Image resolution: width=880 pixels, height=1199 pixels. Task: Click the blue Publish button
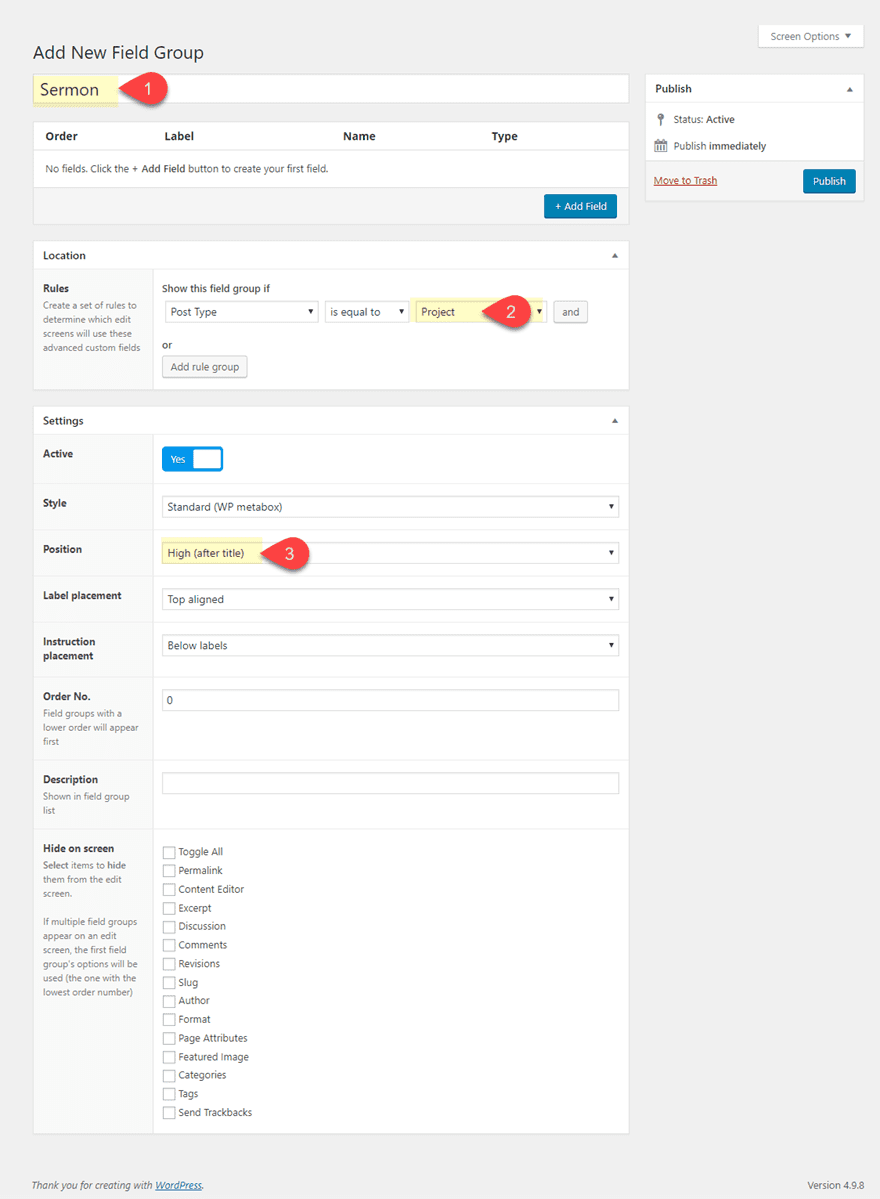(x=829, y=181)
